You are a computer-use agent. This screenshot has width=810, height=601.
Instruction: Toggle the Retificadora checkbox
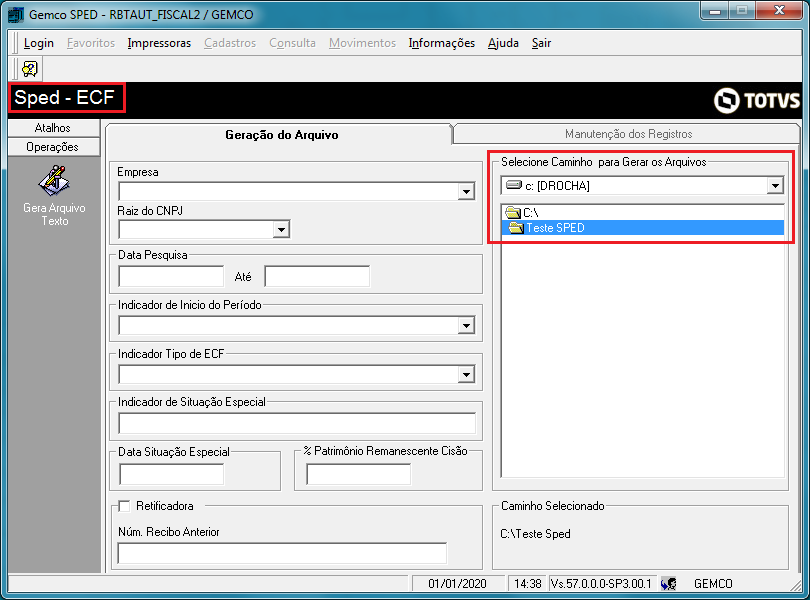124,506
